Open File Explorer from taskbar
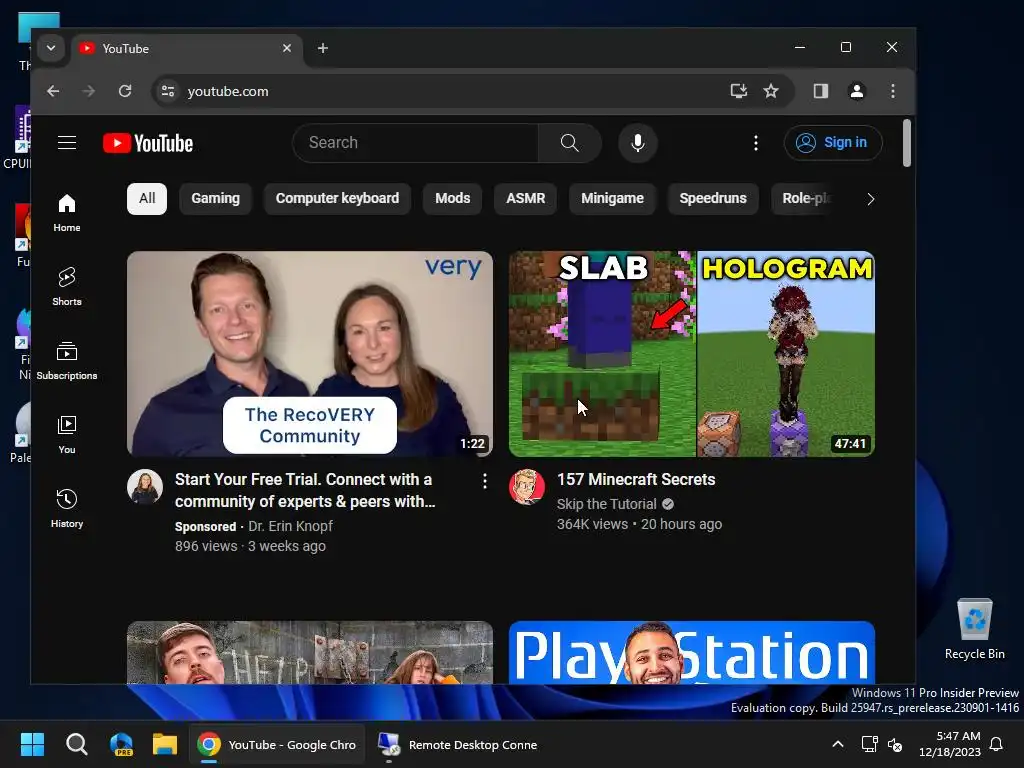The height and width of the screenshot is (768, 1024). pyautogui.click(x=165, y=744)
